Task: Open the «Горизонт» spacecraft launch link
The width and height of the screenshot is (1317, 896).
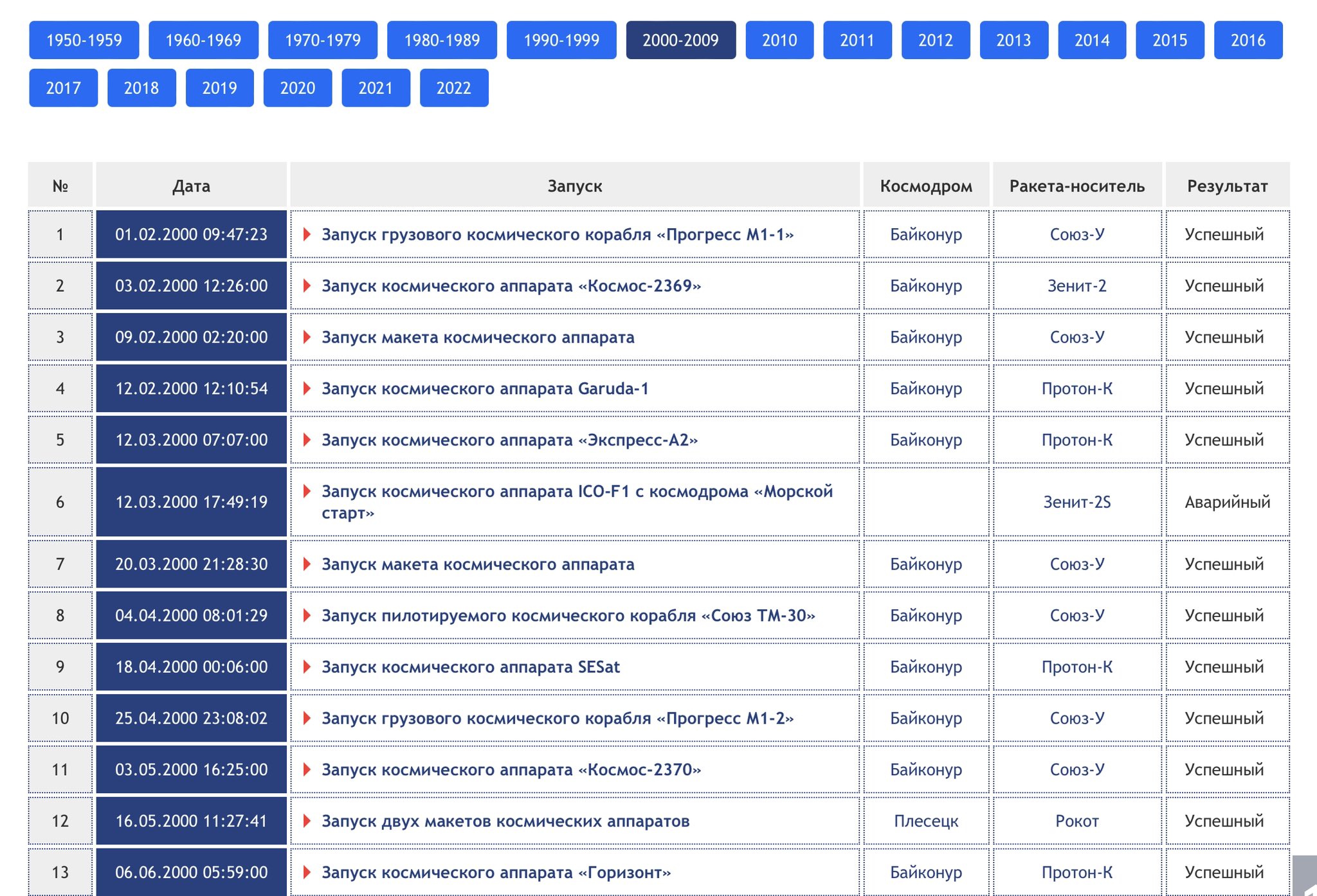Action: [496, 873]
